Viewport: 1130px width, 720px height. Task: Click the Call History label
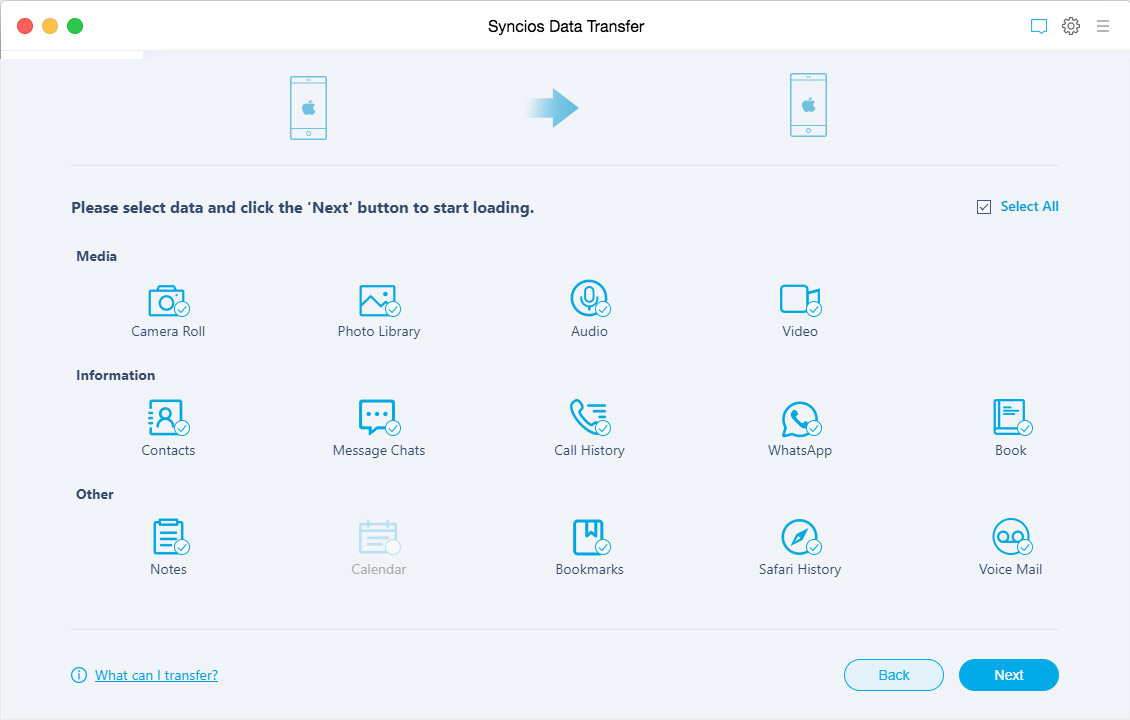(590, 450)
